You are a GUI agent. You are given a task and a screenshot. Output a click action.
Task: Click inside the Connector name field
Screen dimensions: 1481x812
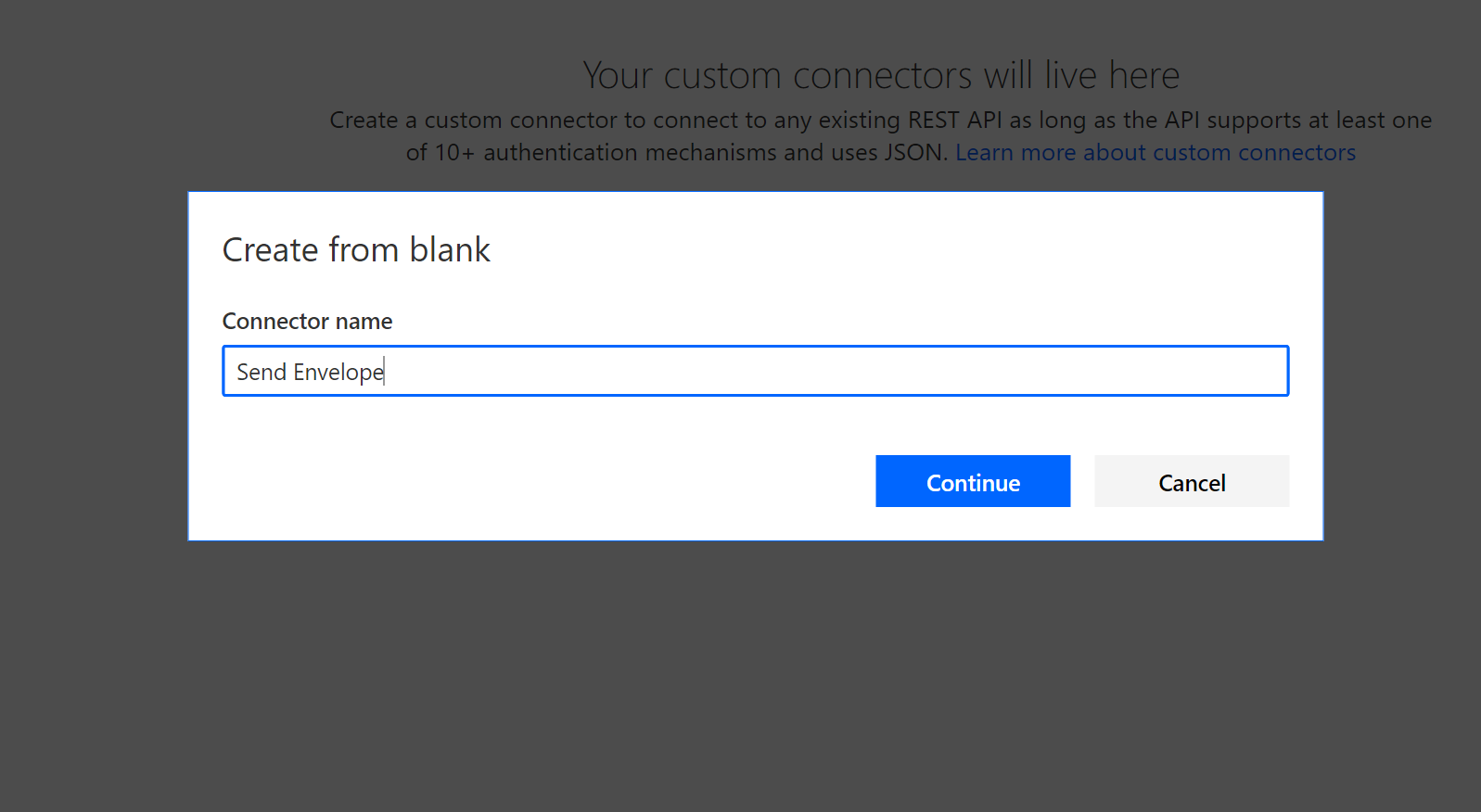point(649,371)
